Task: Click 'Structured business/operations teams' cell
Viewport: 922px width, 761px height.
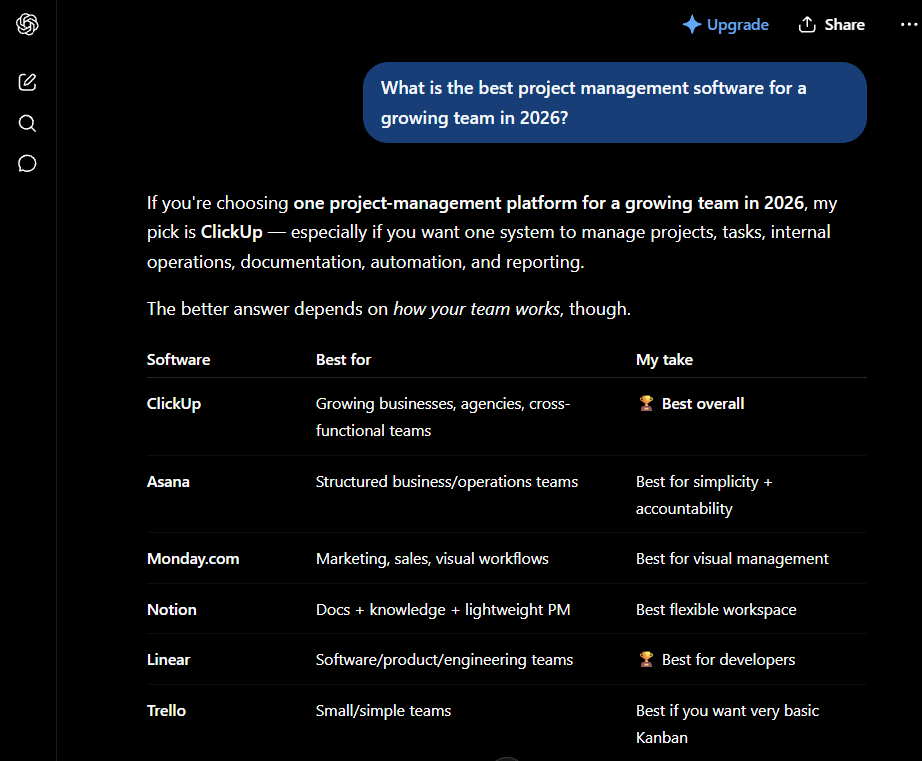Action: (447, 482)
